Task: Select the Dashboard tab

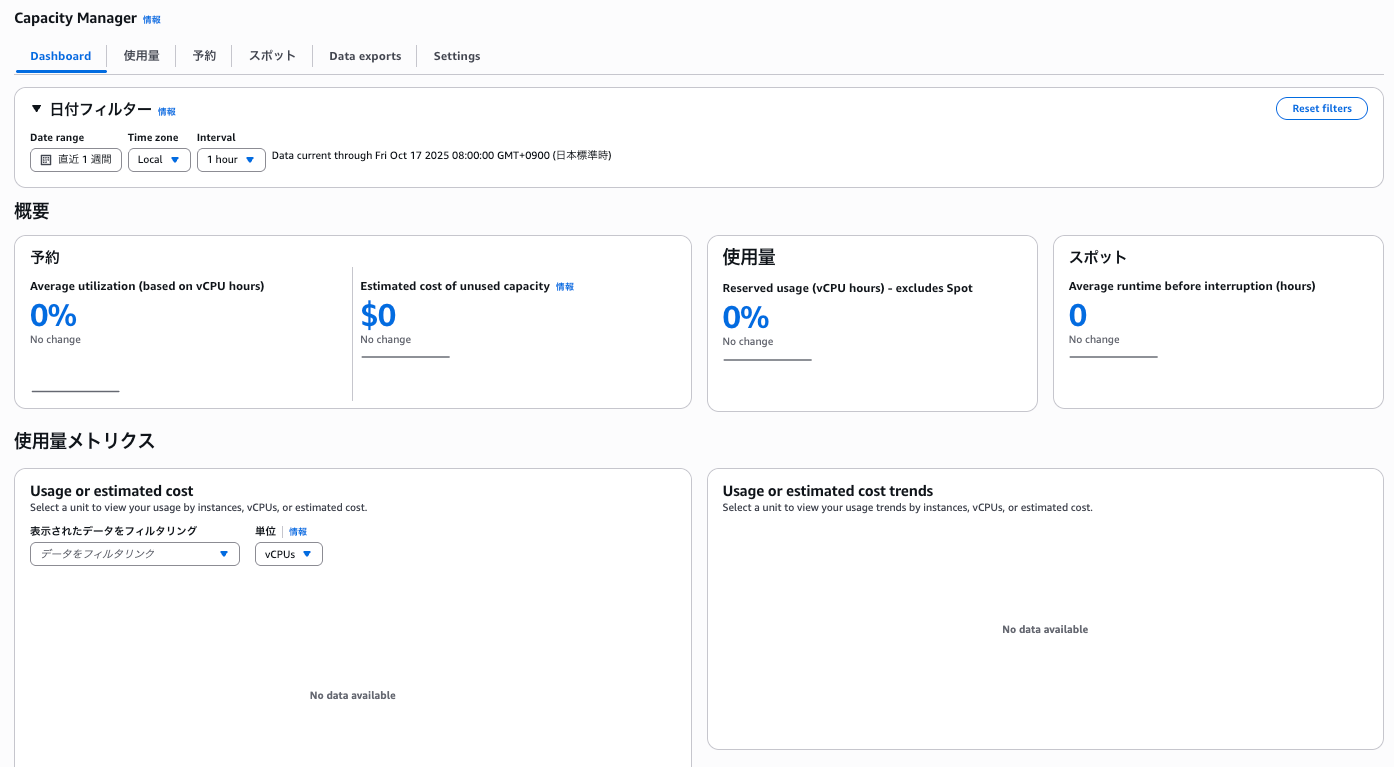Action: (61, 56)
